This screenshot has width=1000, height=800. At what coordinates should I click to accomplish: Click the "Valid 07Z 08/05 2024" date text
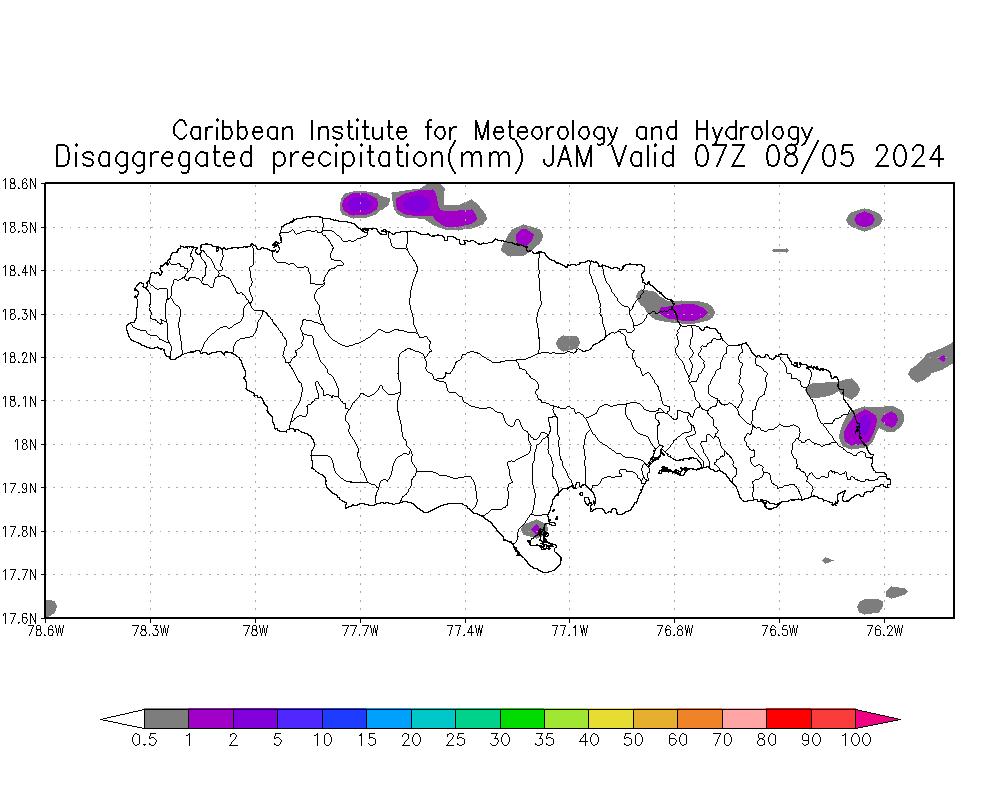pyautogui.click(x=777, y=157)
